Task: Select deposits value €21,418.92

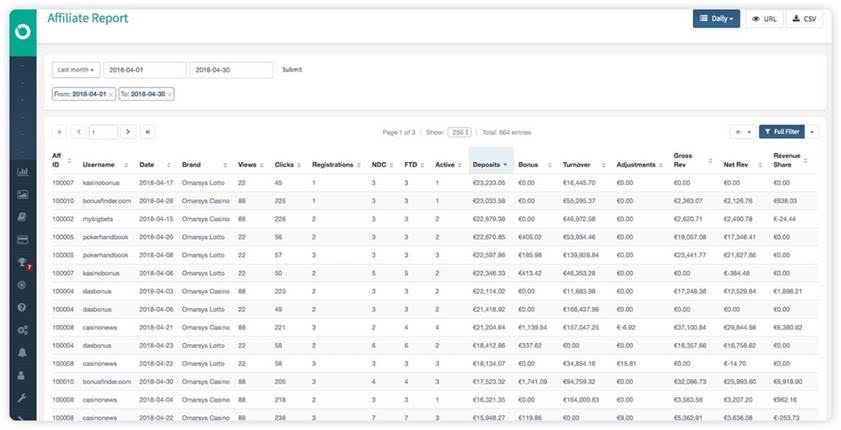Action: click(489, 309)
